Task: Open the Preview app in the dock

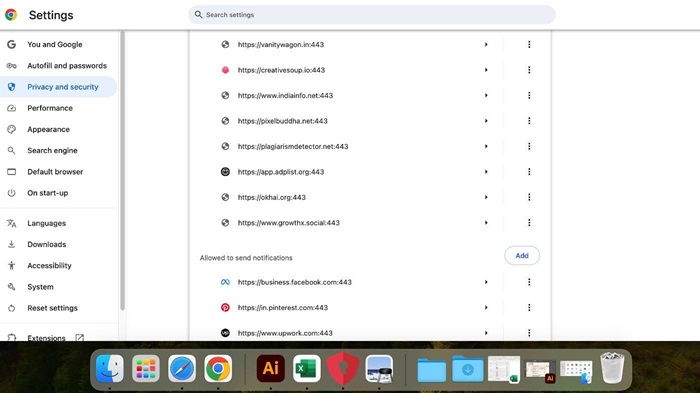Action: click(x=379, y=368)
